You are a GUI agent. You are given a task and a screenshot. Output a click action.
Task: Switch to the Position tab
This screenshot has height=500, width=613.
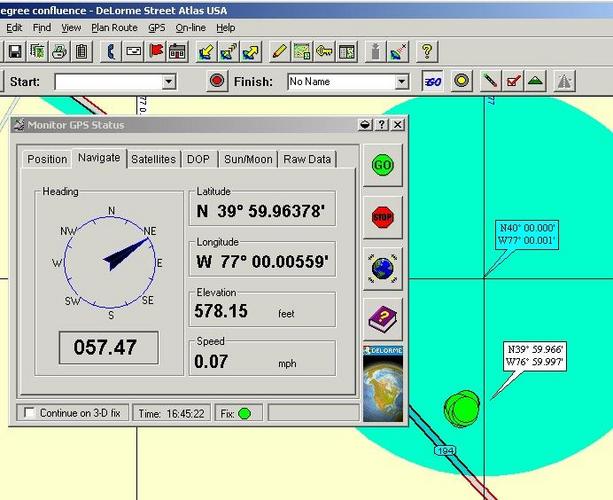coord(47,159)
